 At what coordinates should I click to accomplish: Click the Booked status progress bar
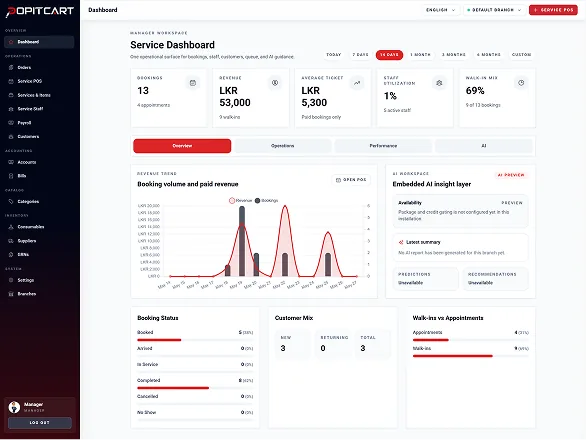(195, 340)
